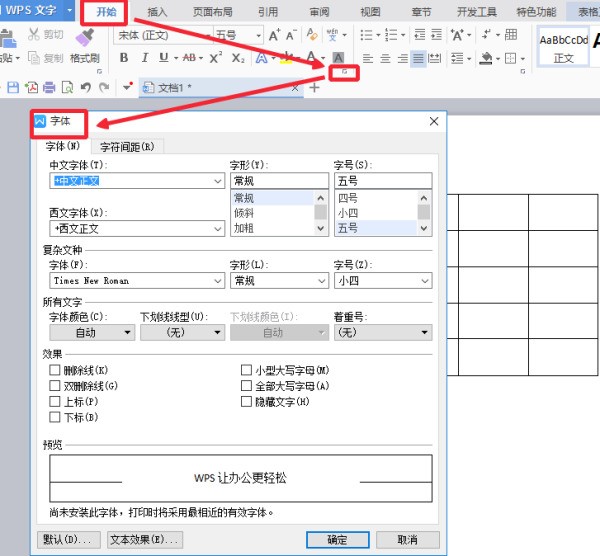Toggle bold formatting in ribbon

124,58
